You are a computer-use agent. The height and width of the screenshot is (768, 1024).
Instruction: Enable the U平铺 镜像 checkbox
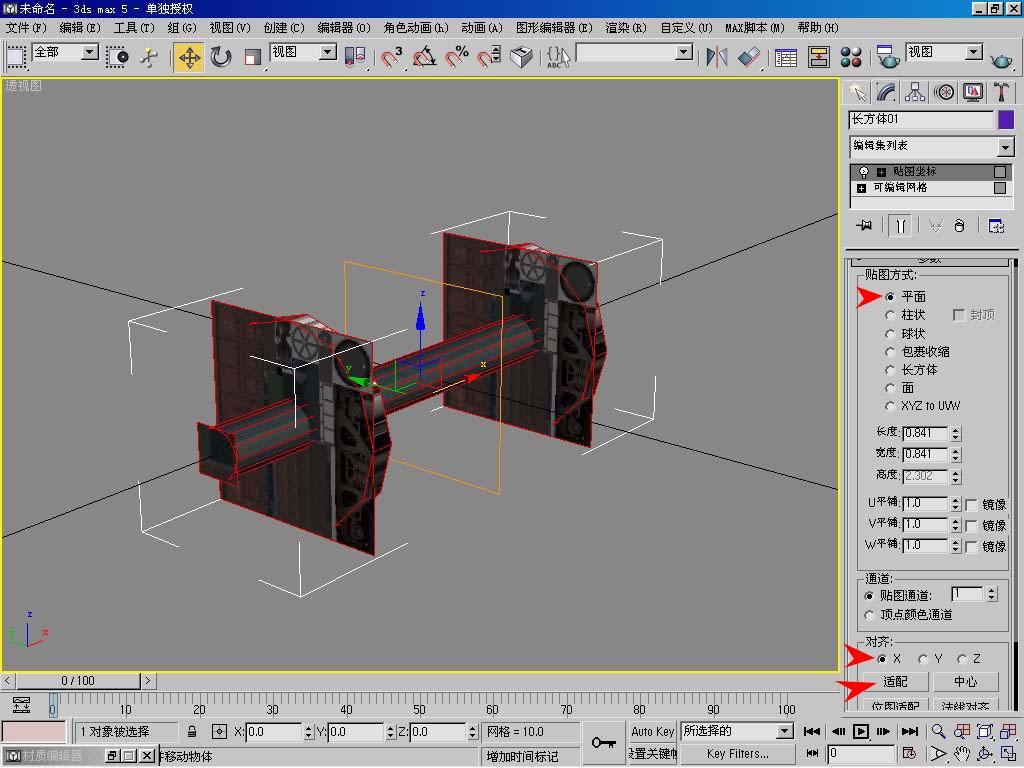pyautogui.click(x=971, y=504)
